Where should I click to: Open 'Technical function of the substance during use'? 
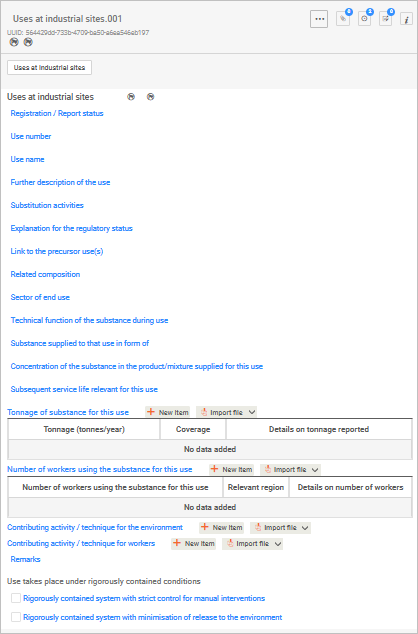click(x=89, y=320)
